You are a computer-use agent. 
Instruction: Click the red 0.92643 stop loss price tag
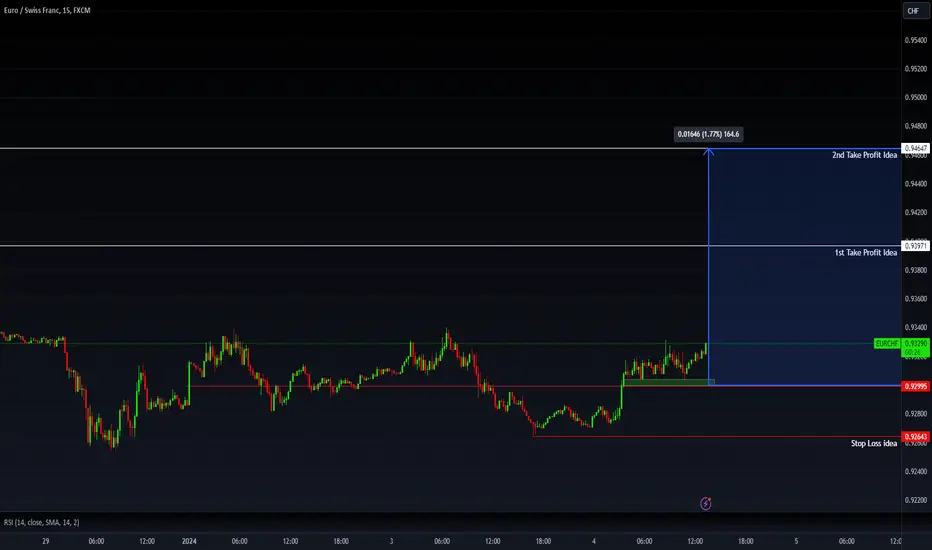(915, 437)
